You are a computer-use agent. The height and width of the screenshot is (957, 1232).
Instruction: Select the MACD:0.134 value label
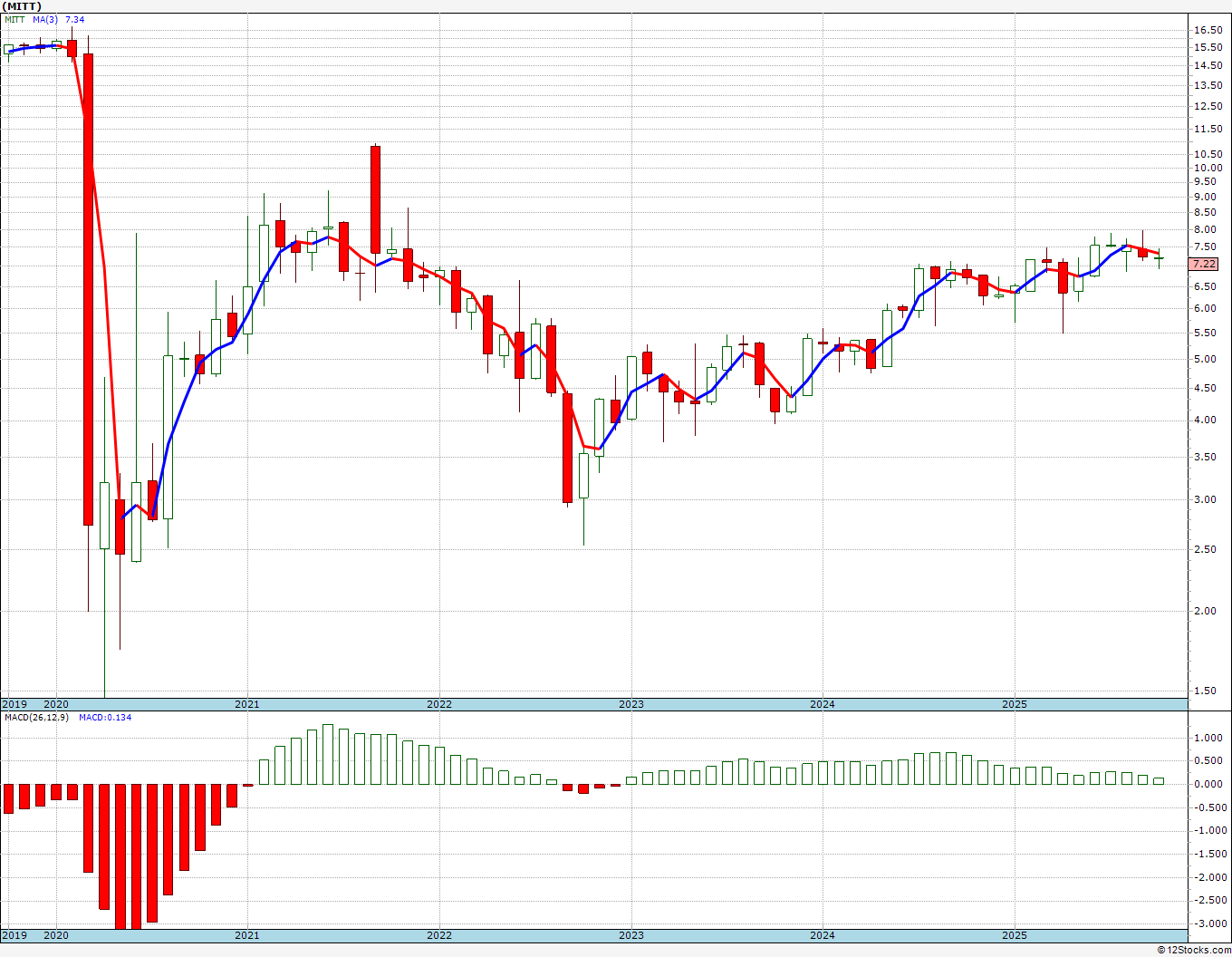[x=105, y=718]
